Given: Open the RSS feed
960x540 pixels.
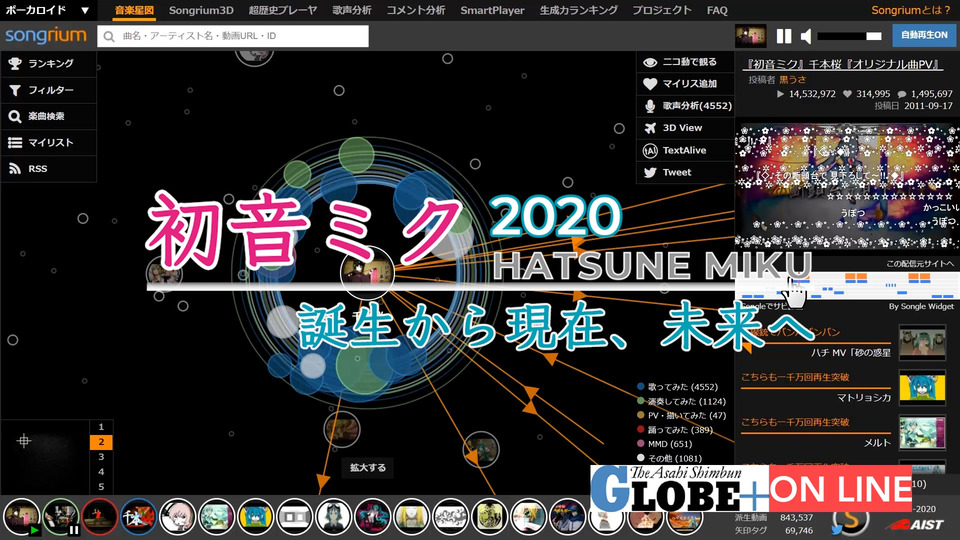Looking at the screenshot, I should click(48, 169).
